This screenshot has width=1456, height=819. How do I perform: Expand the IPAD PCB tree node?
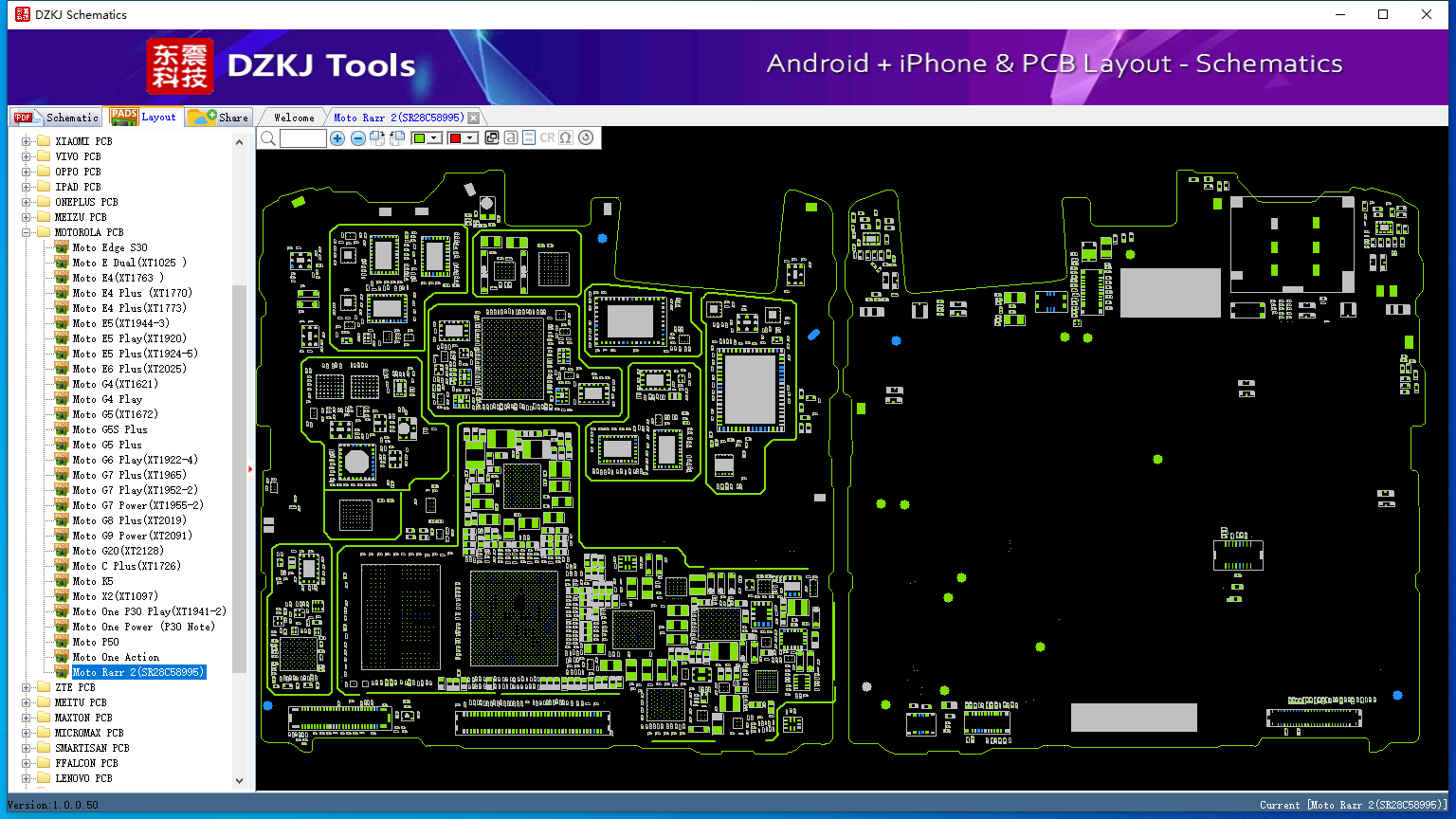[x=27, y=187]
